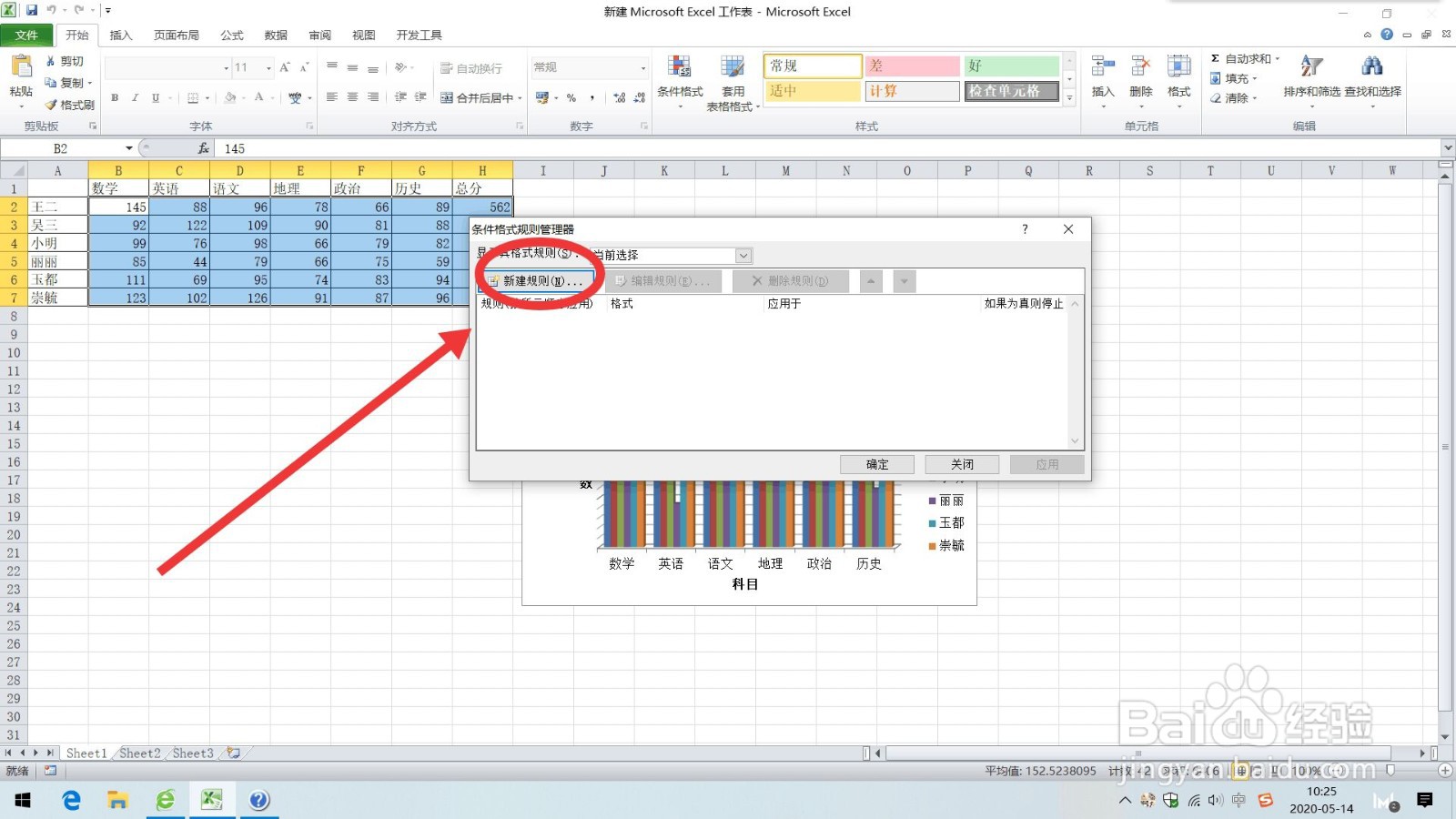
Task: Open the borders button in font group
Action: 193,97
